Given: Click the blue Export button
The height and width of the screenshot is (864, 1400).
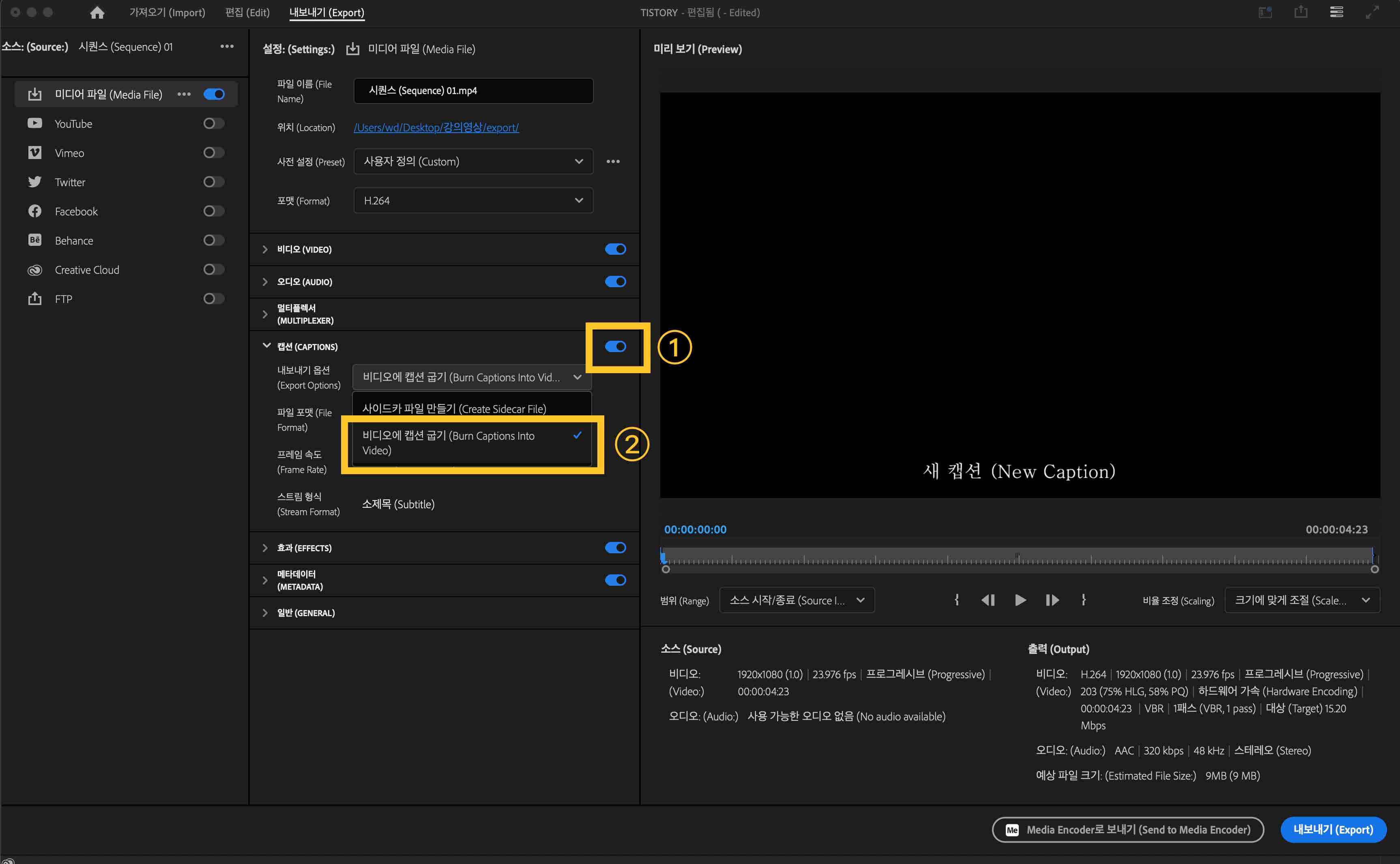Looking at the screenshot, I should tap(1333, 830).
